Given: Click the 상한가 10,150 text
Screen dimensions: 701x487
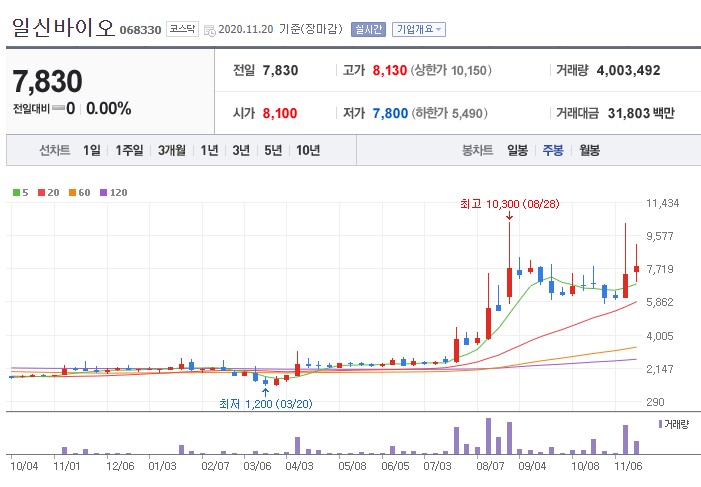Looking at the screenshot, I should click(451, 70).
